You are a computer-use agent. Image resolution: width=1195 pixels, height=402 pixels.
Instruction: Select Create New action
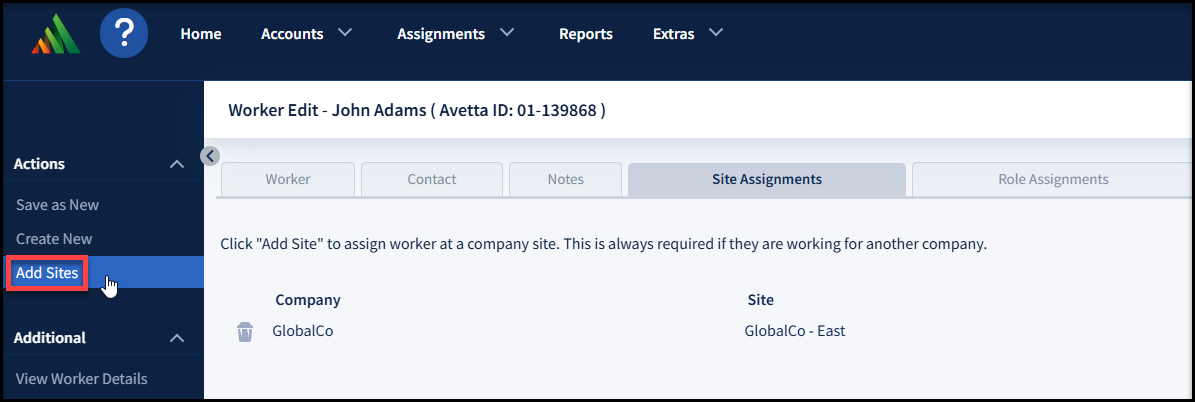click(x=54, y=239)
